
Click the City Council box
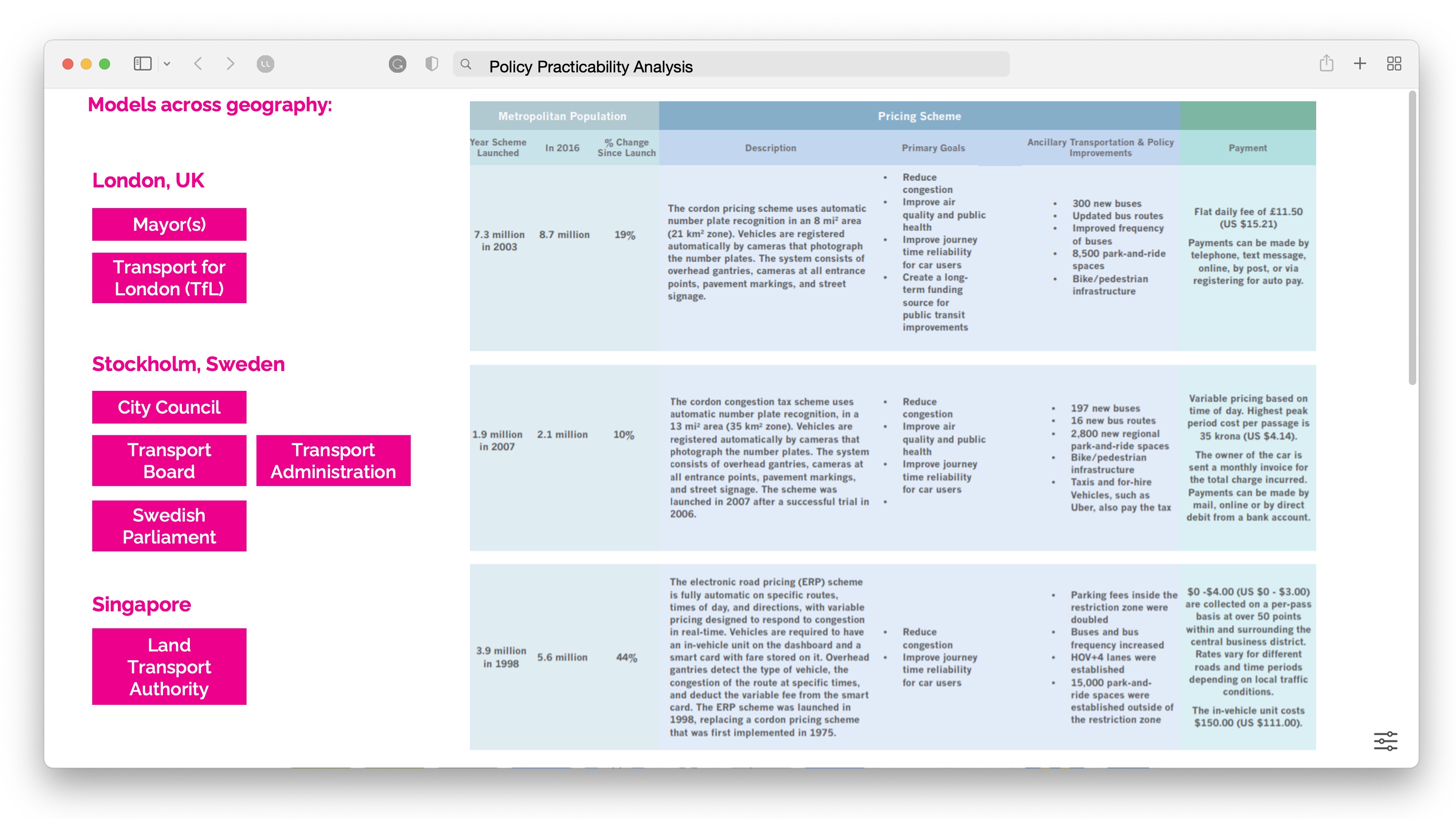tap(169, 407)
